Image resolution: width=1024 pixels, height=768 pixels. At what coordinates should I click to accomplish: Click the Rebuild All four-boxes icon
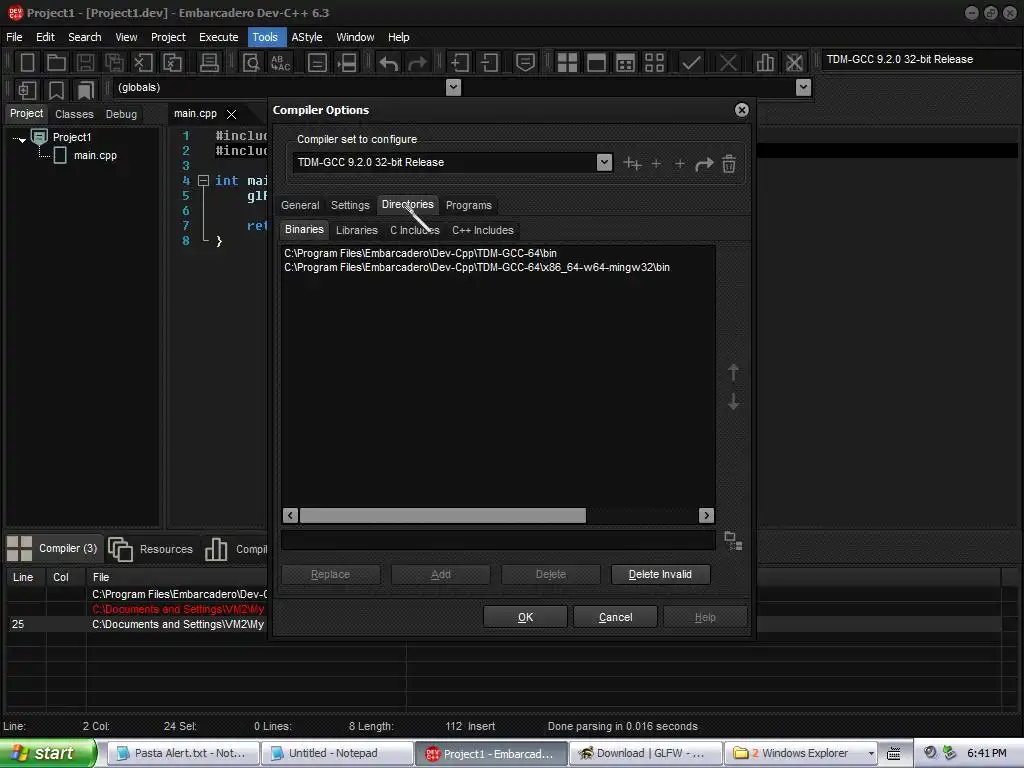(654, 63)
